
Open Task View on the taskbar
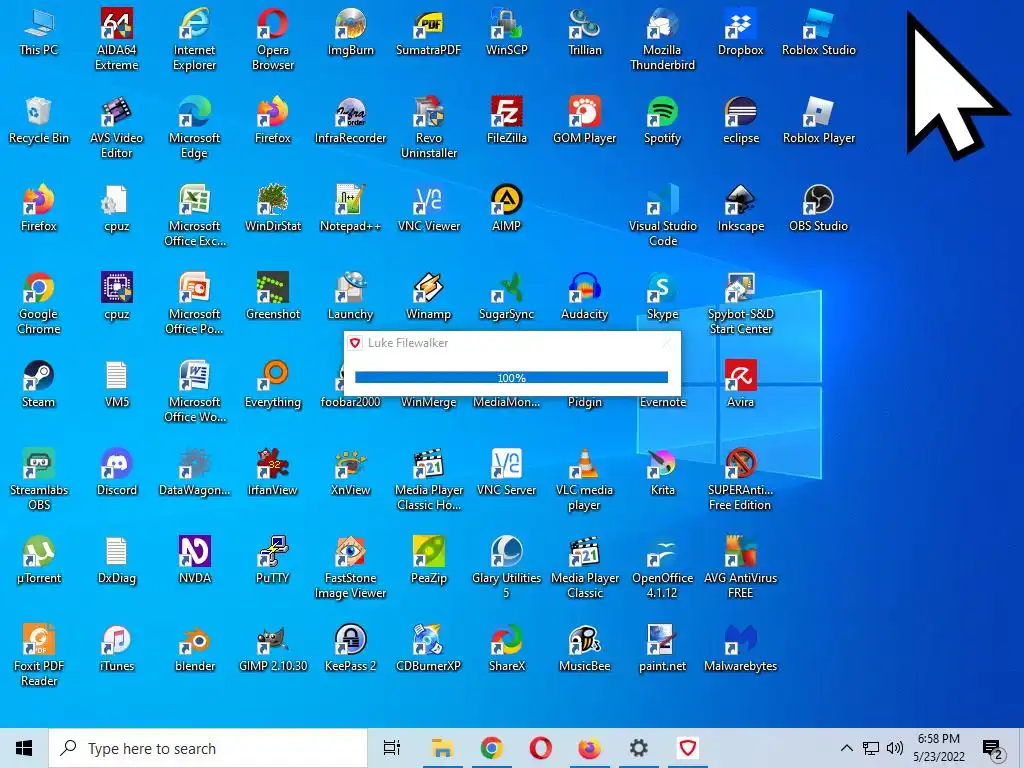pyautogui.click(x=392, y=748)
